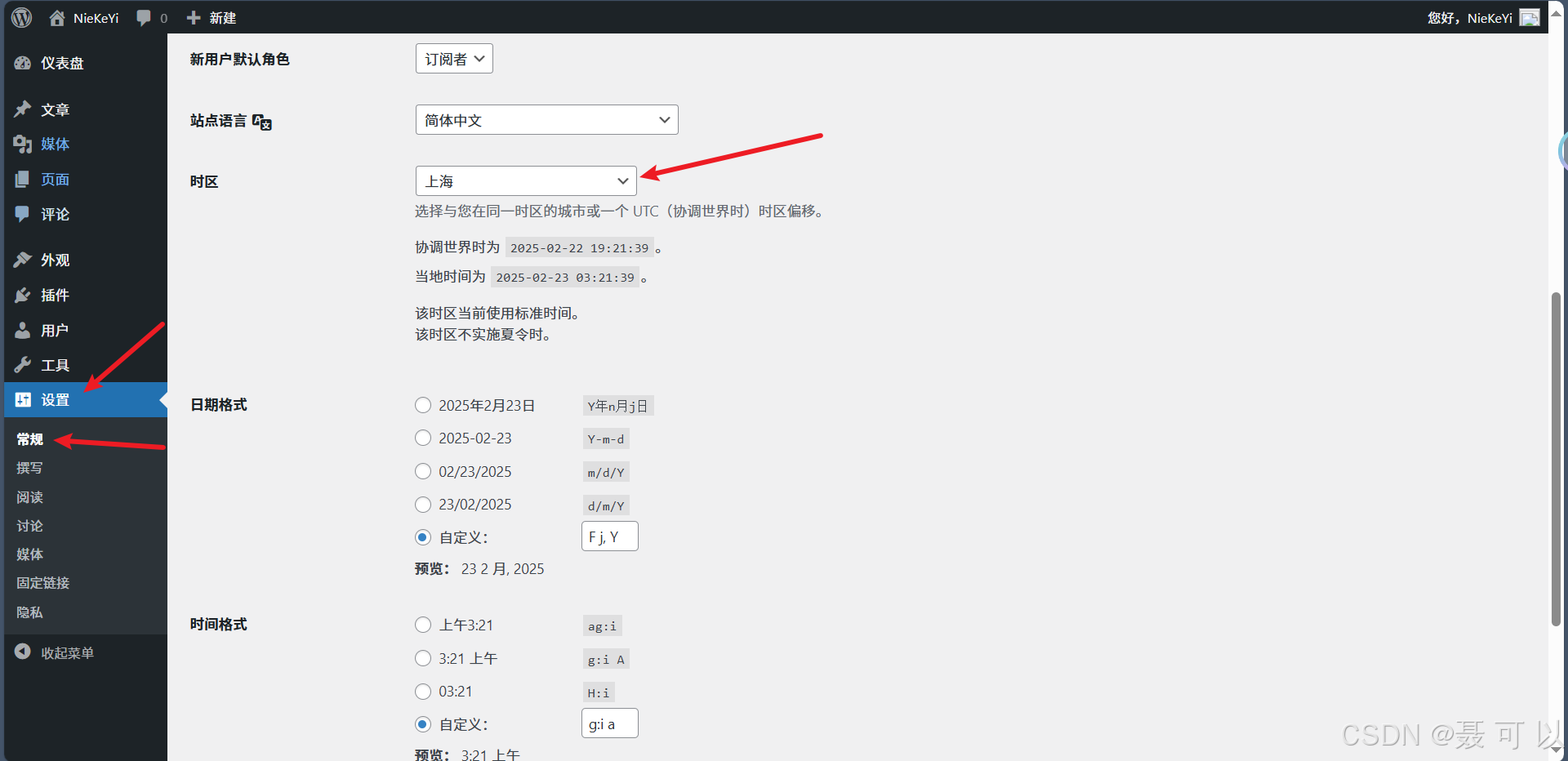
Task: Open the comments bubble icon in admin bar
Action: 144,18
